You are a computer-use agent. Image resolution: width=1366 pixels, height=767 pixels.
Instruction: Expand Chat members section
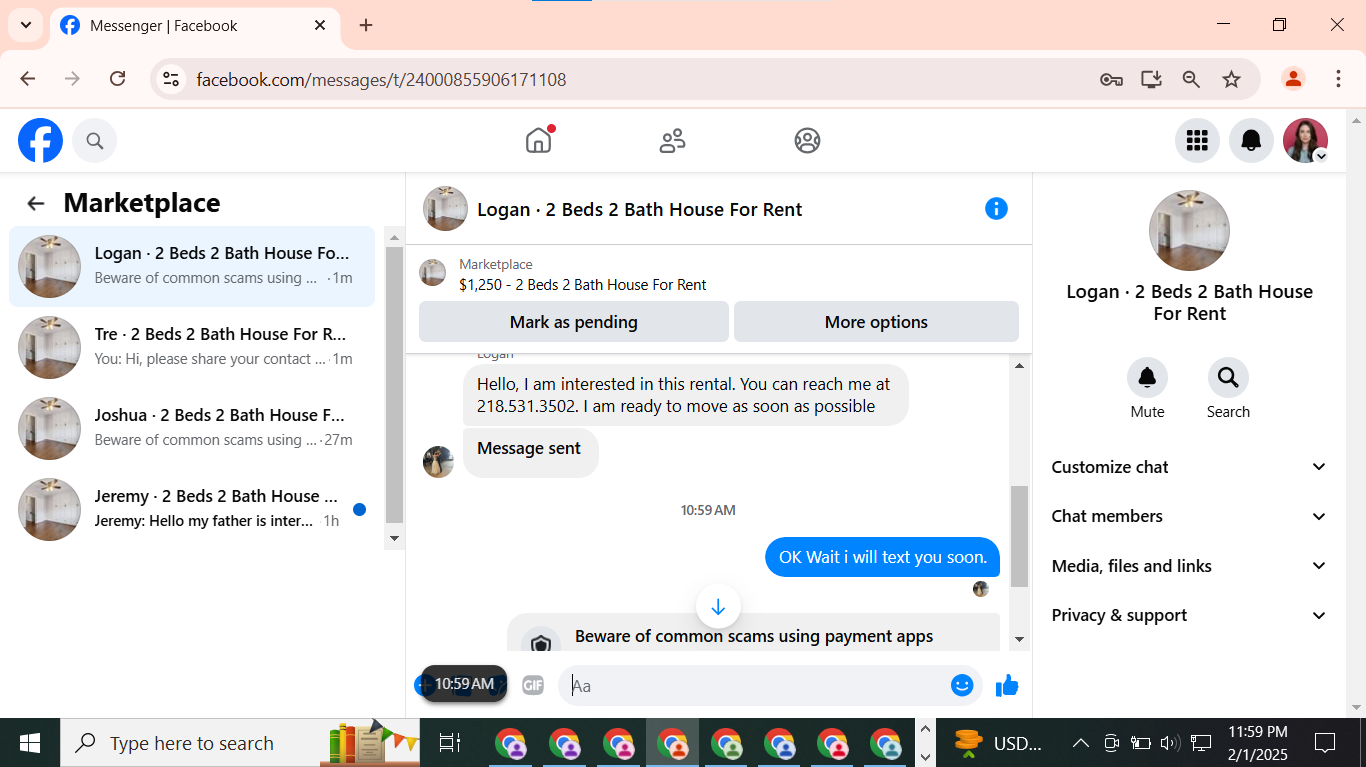click(x=1190, y=516)
